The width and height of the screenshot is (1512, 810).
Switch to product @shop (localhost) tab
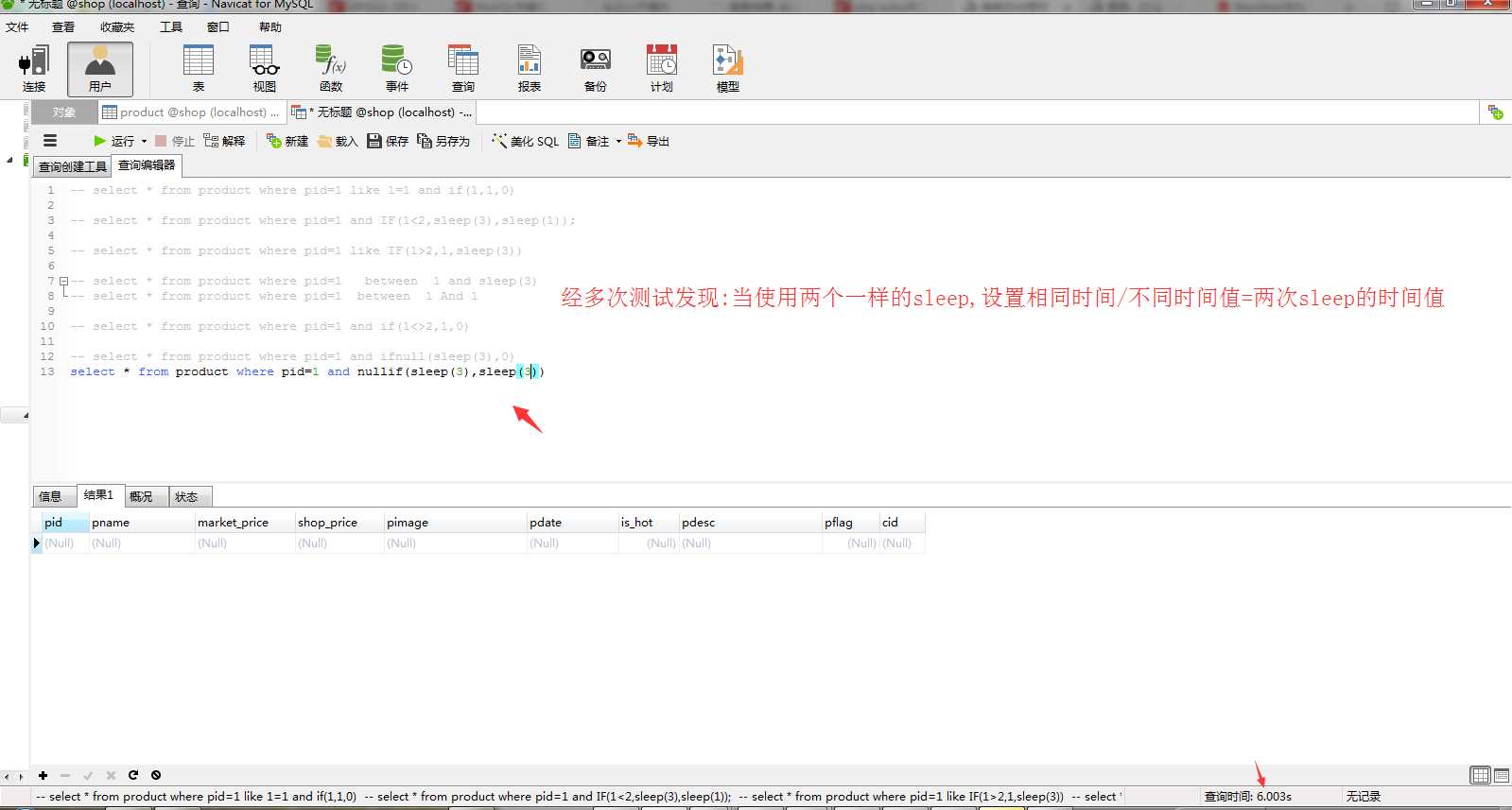pyautogui.click(x=191, y=112)
